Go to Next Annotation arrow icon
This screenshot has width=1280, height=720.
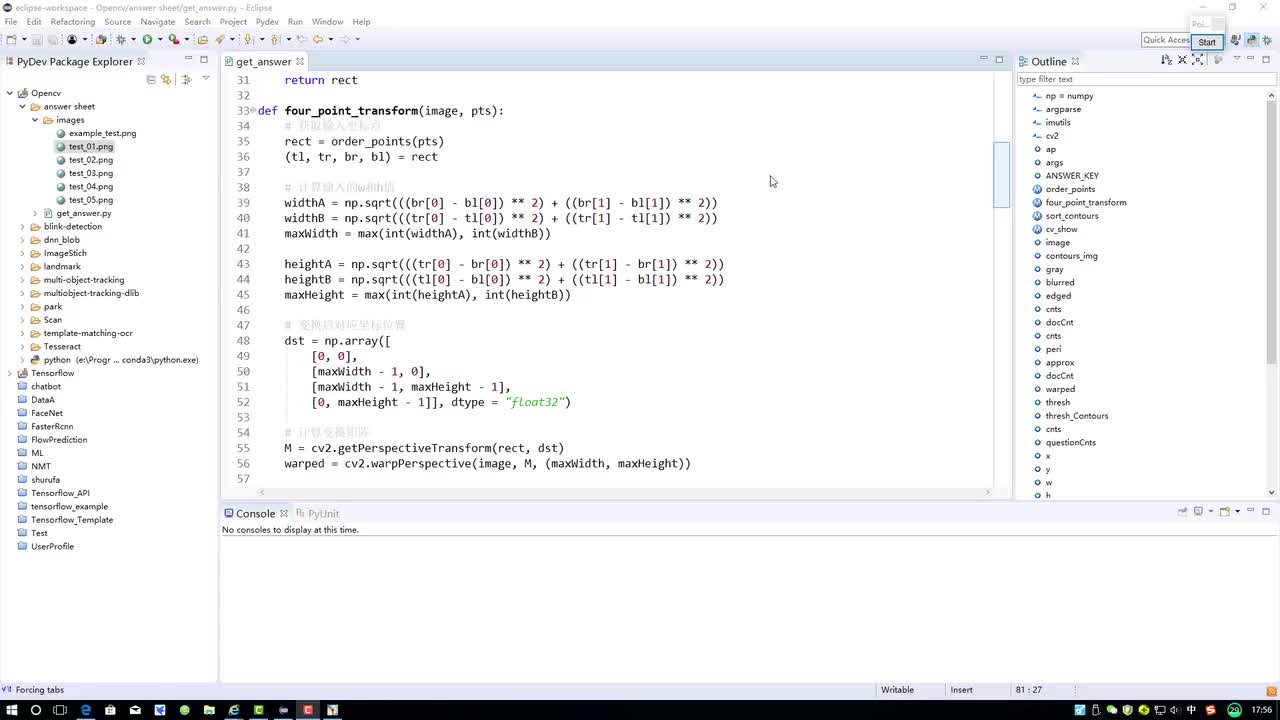(x=248, y=40)
